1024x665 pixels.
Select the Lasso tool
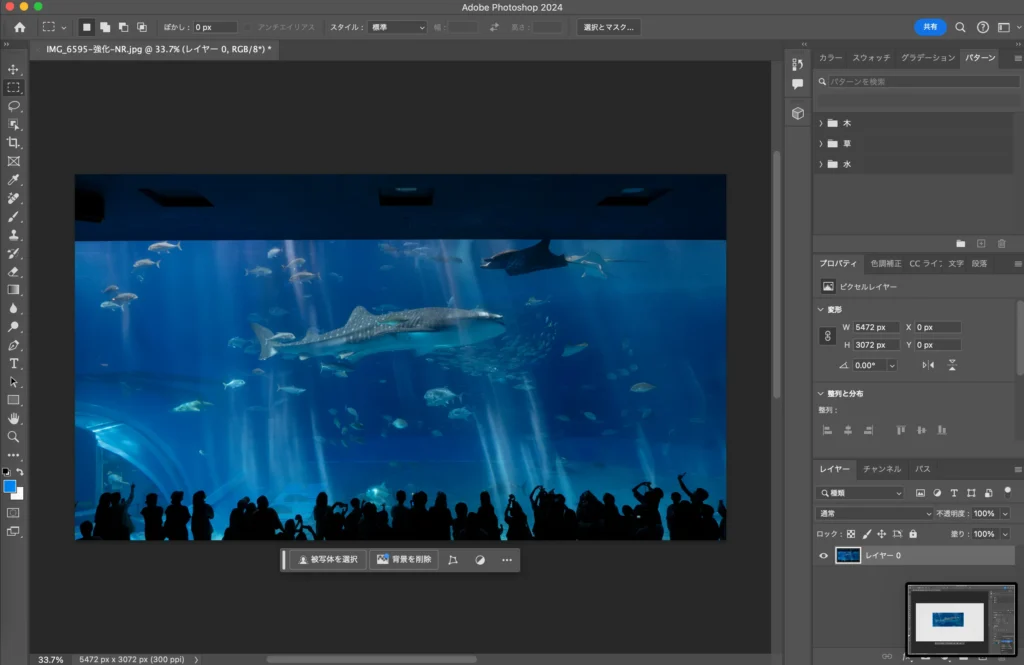pyautogui.click(x=14, y=105)
